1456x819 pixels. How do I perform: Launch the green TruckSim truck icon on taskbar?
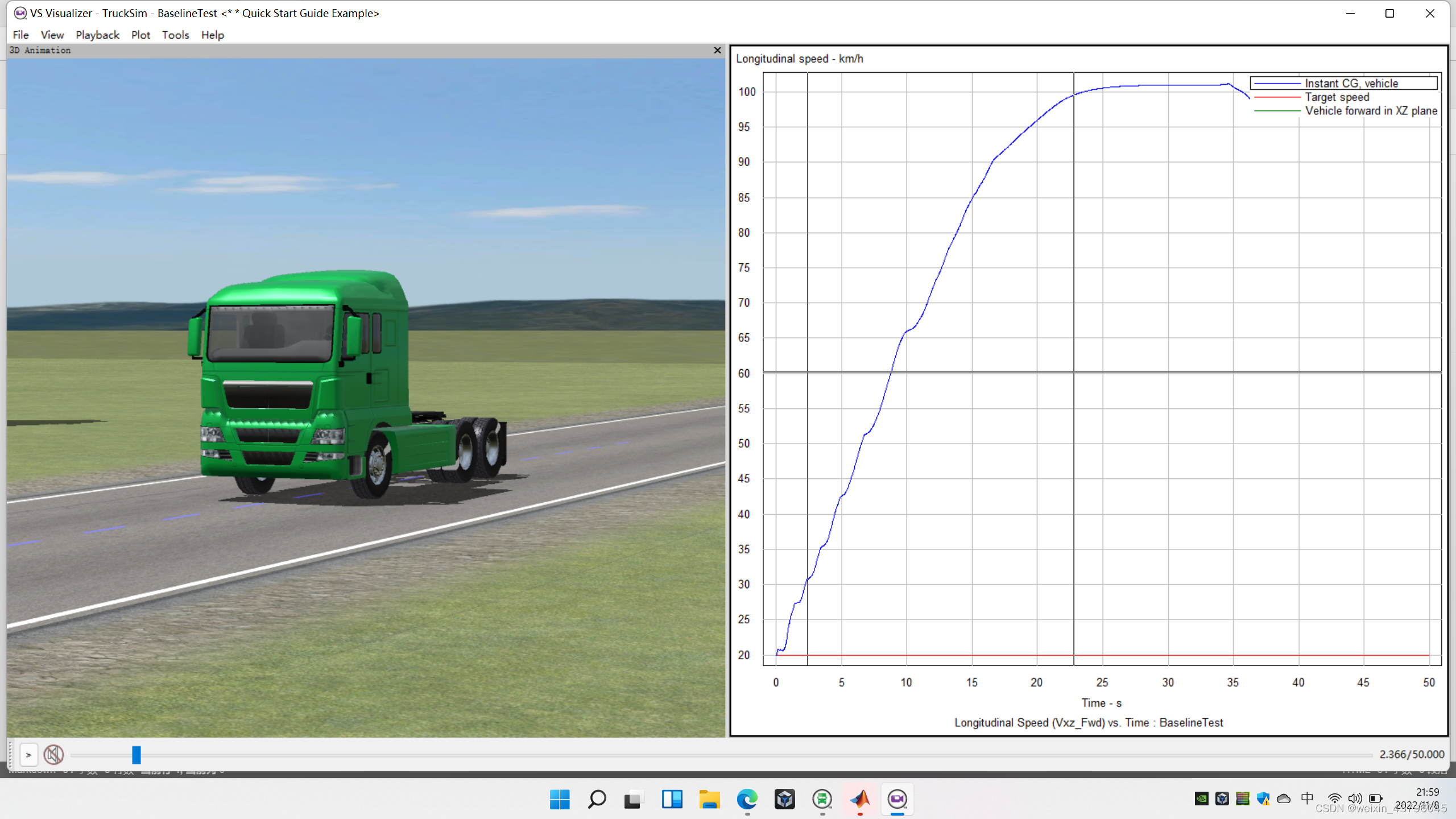click(x=822, y=799)
